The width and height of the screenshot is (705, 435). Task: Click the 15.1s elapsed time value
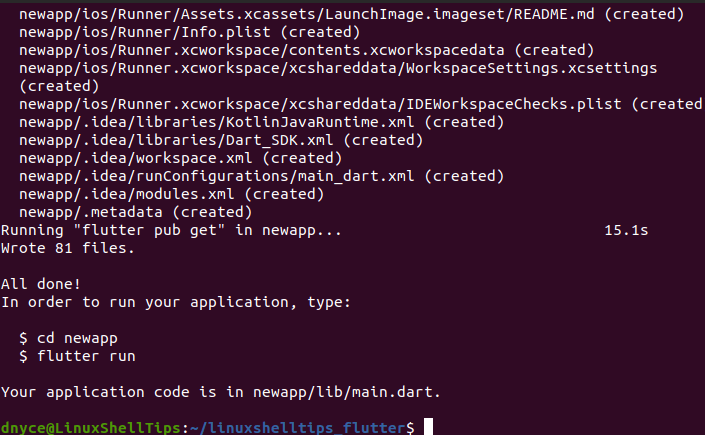(626, 230)
